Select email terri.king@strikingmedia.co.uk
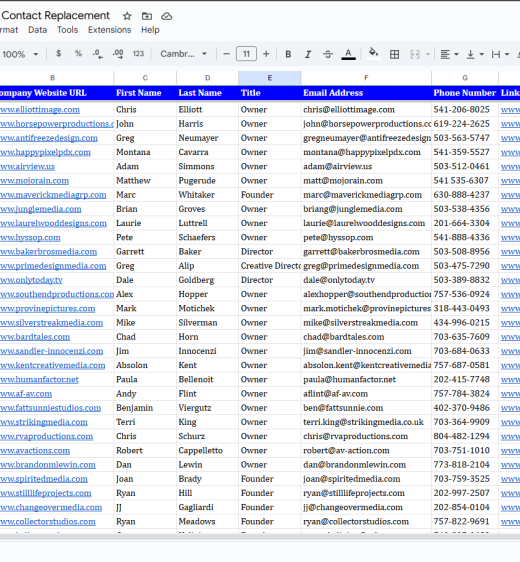This screenshot has width=520, height=562. [366, 422]
